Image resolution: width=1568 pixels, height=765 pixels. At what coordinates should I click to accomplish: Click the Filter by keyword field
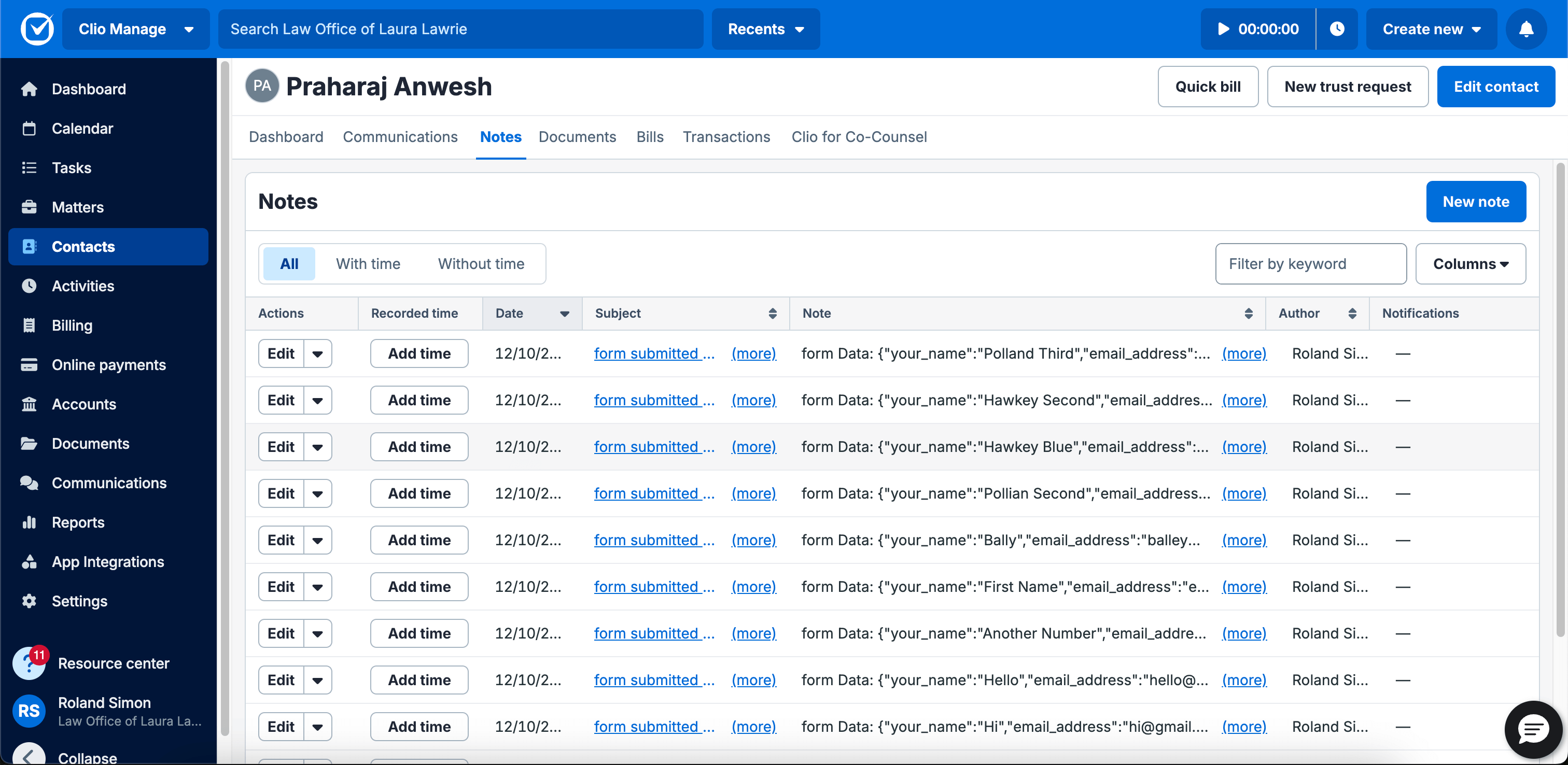click(x=1310, y=263)
